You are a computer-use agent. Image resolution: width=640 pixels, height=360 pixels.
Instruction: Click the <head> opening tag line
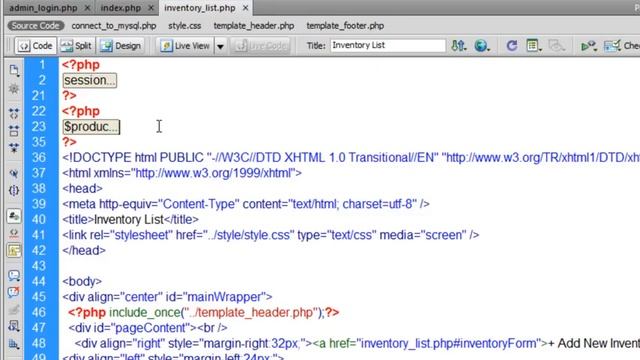coord(82,189)
